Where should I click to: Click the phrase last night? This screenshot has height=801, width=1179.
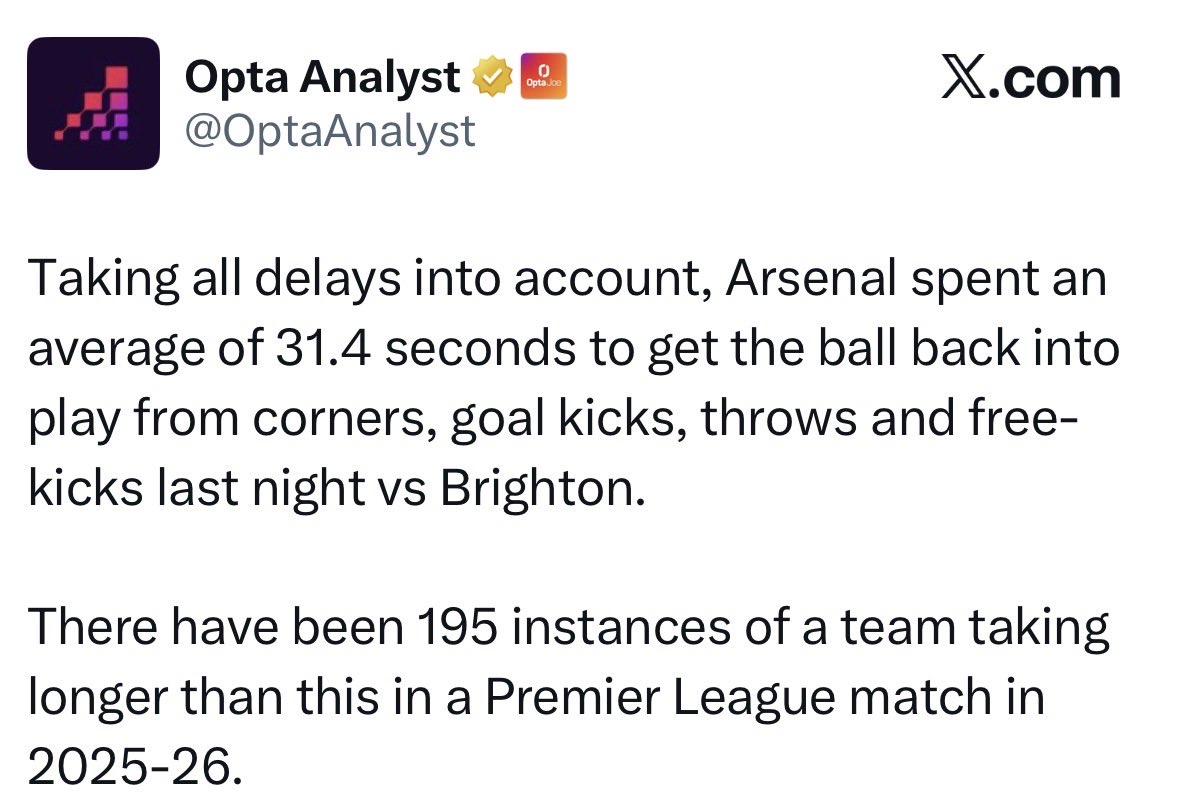[x=261, y=488]
